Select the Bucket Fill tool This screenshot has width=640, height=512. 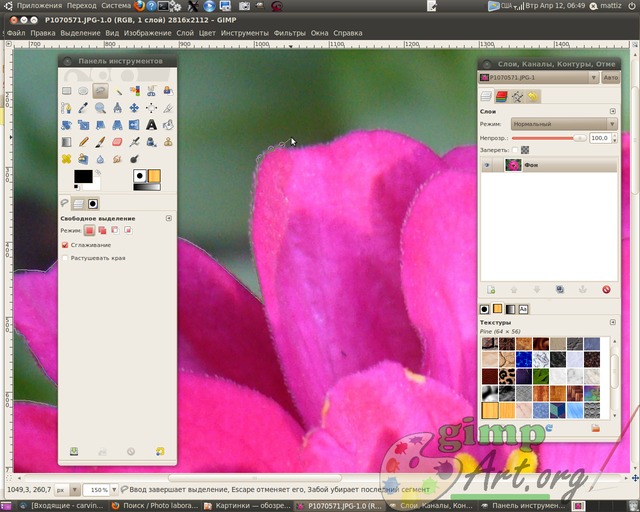click(168, 125)
